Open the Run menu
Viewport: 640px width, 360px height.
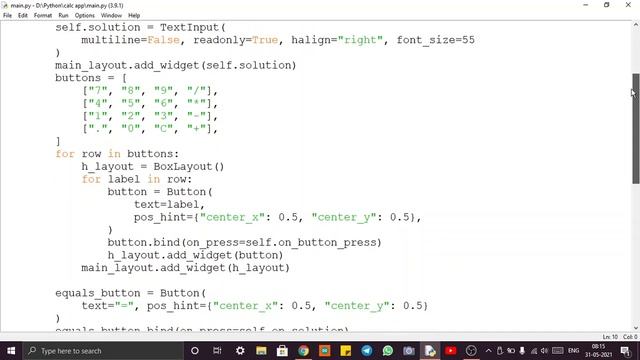pos(63,16)
